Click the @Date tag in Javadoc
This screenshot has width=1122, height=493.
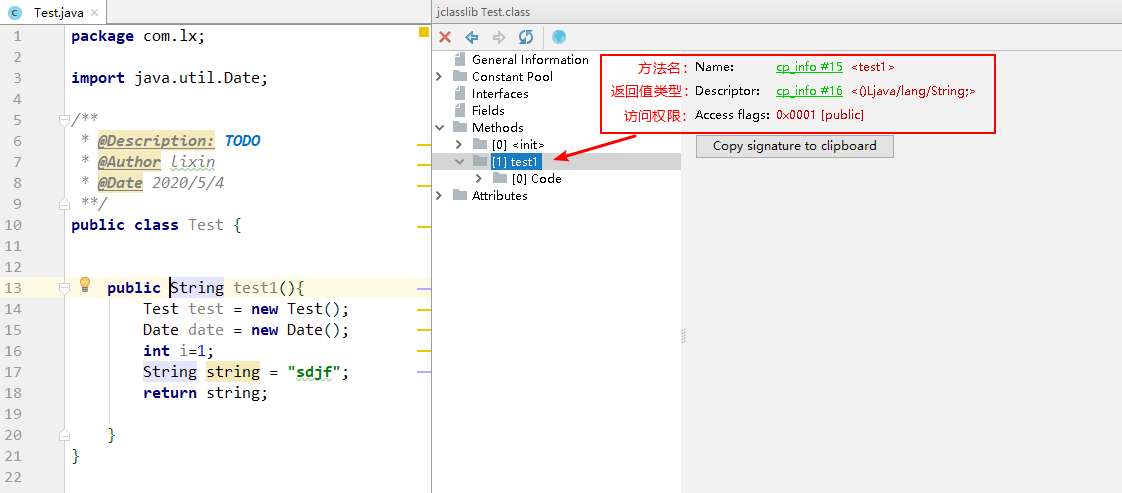click(x=120, y=183)
